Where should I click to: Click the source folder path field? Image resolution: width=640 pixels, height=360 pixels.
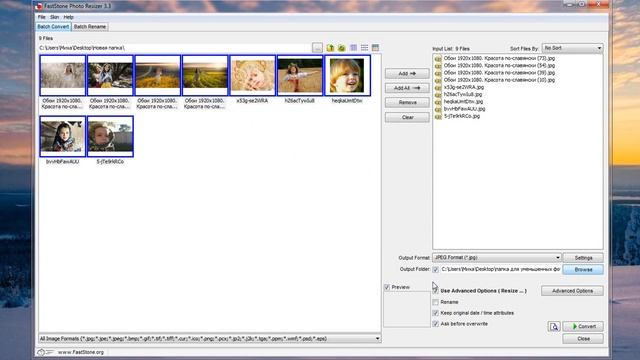(x=175, y=48)
